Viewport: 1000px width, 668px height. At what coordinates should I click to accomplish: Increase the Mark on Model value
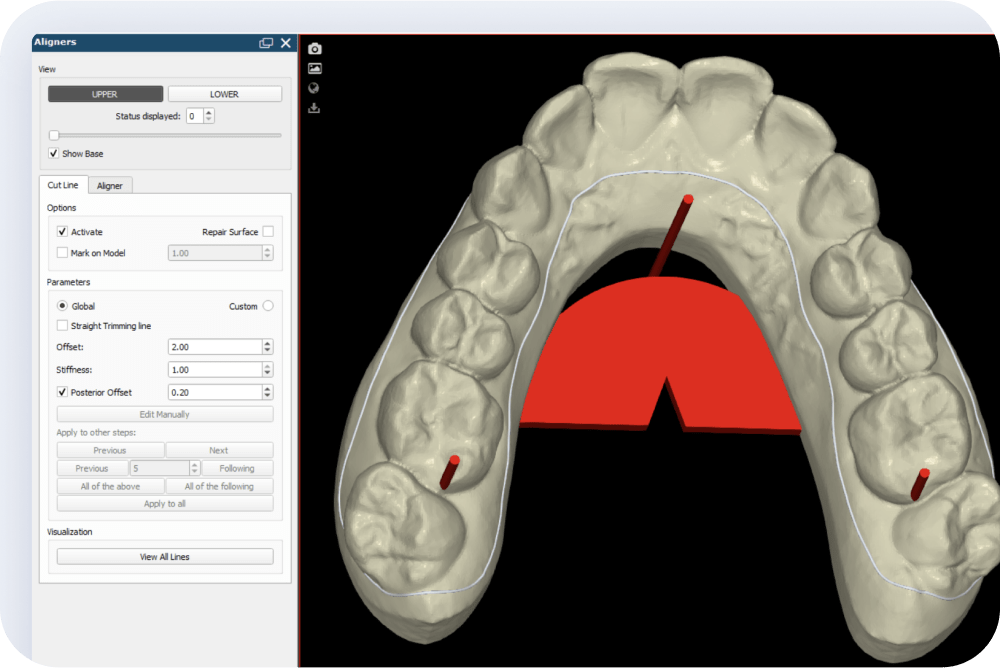point(267,249)
